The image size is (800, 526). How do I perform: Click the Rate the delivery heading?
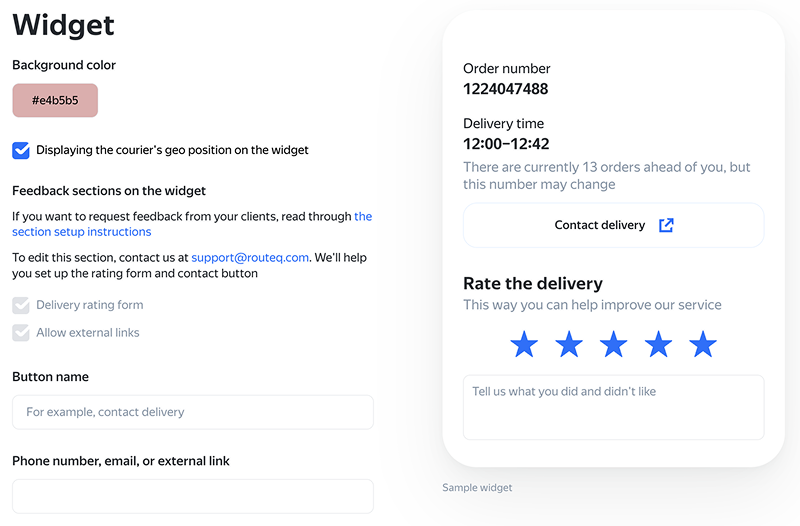point(533,283)
